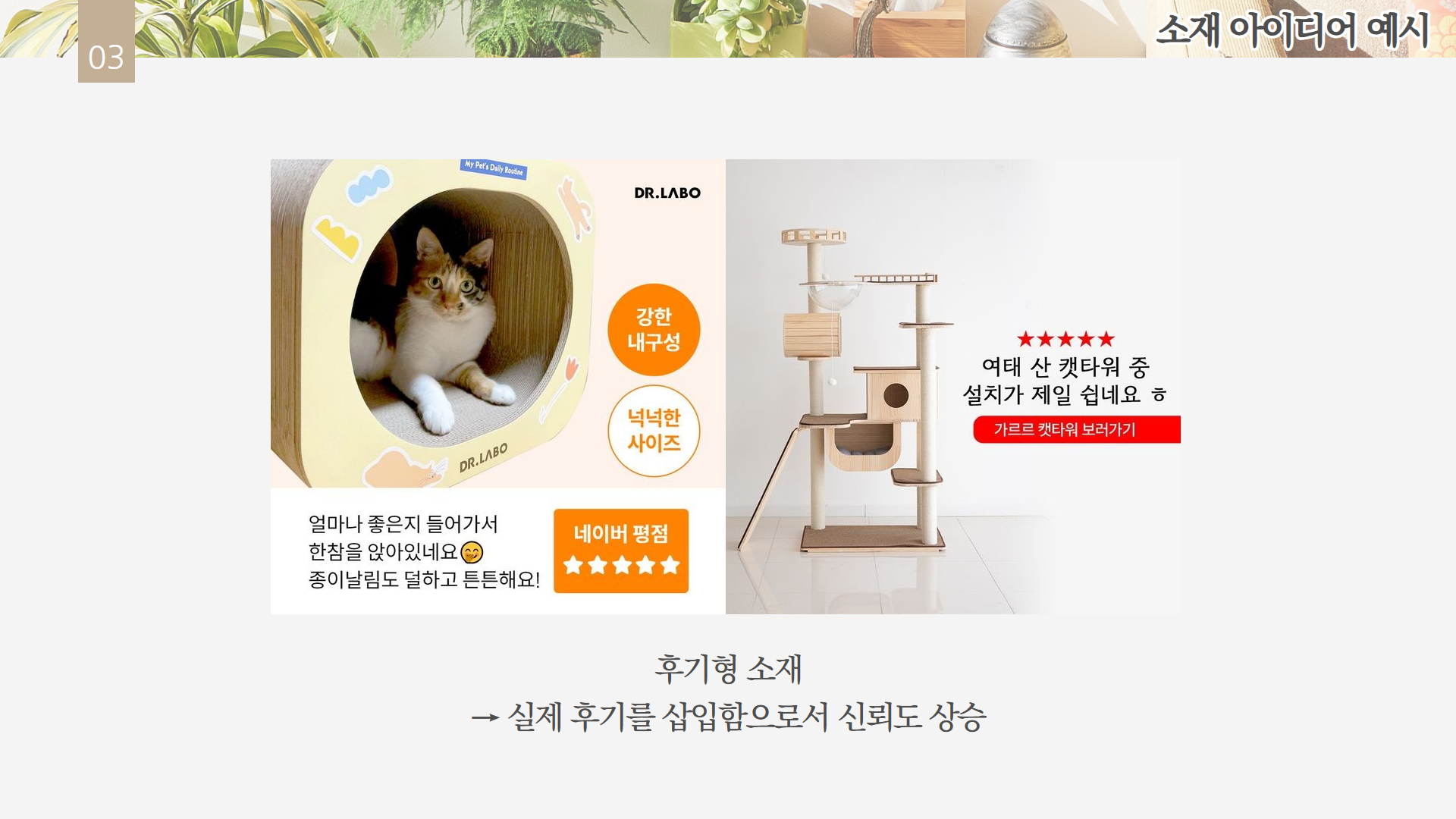Select the white 넉넉한 사이즈 circle badge
The width and height of the screenshot is (1456, 819).
(654, 431)
